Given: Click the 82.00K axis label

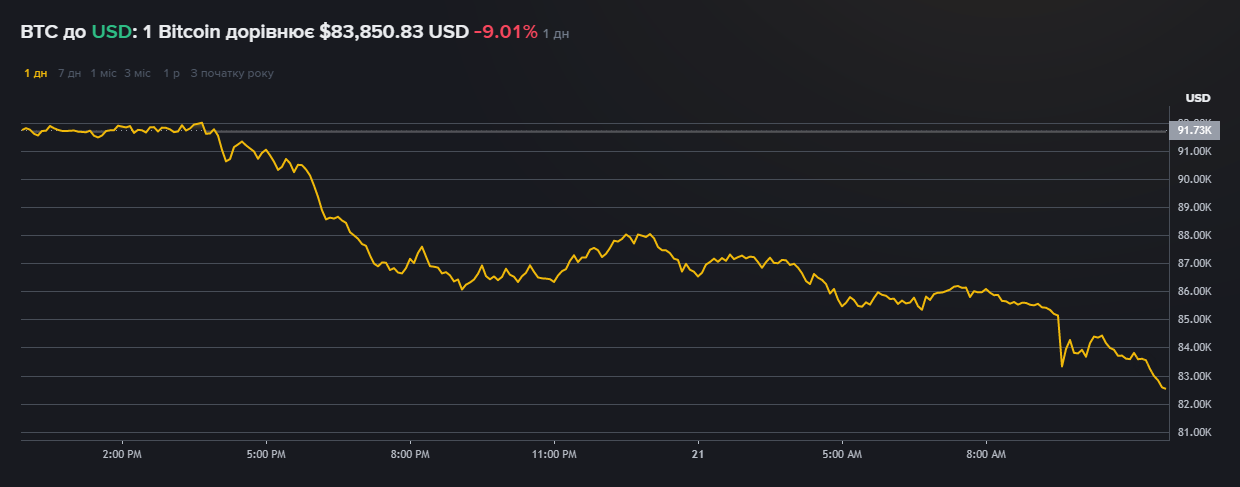Looking at the screenshot, I should (x=1195, y=404).
